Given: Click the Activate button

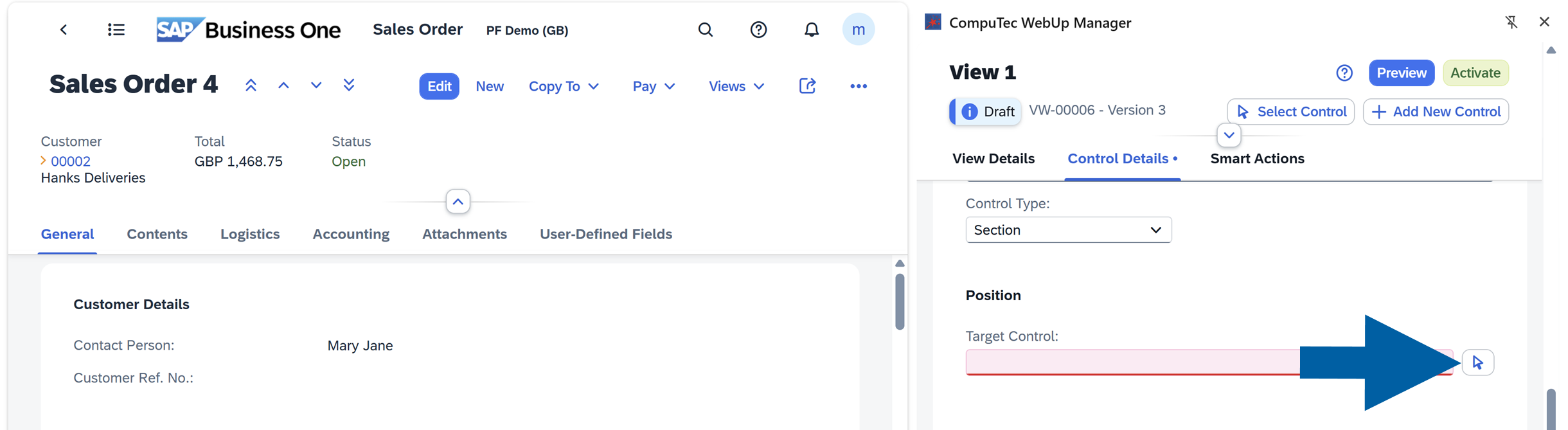Looking at the screenshot, I should [1475, 73].
